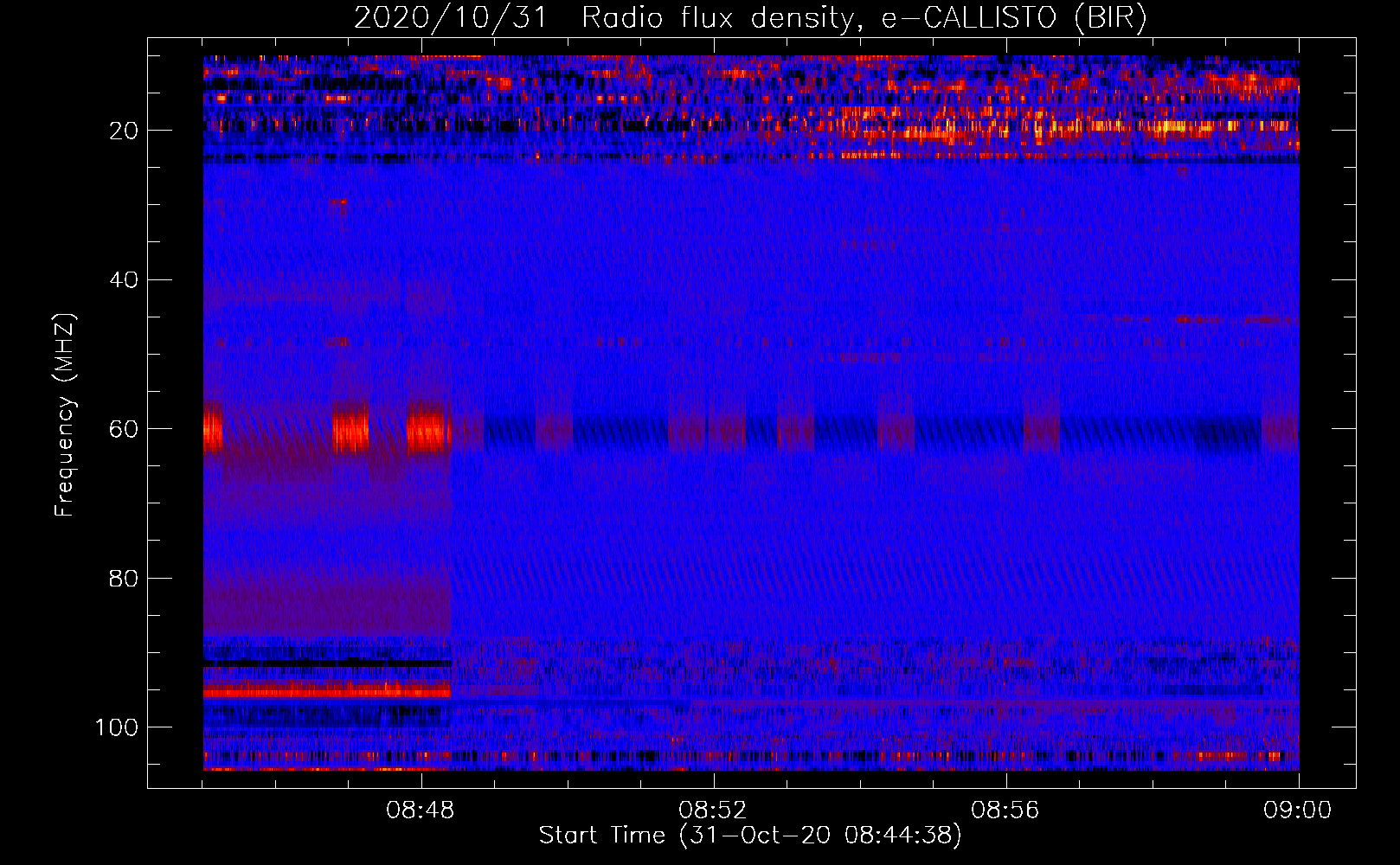
Task: Click the '08:48' time tick label
Action: (421, 811)
